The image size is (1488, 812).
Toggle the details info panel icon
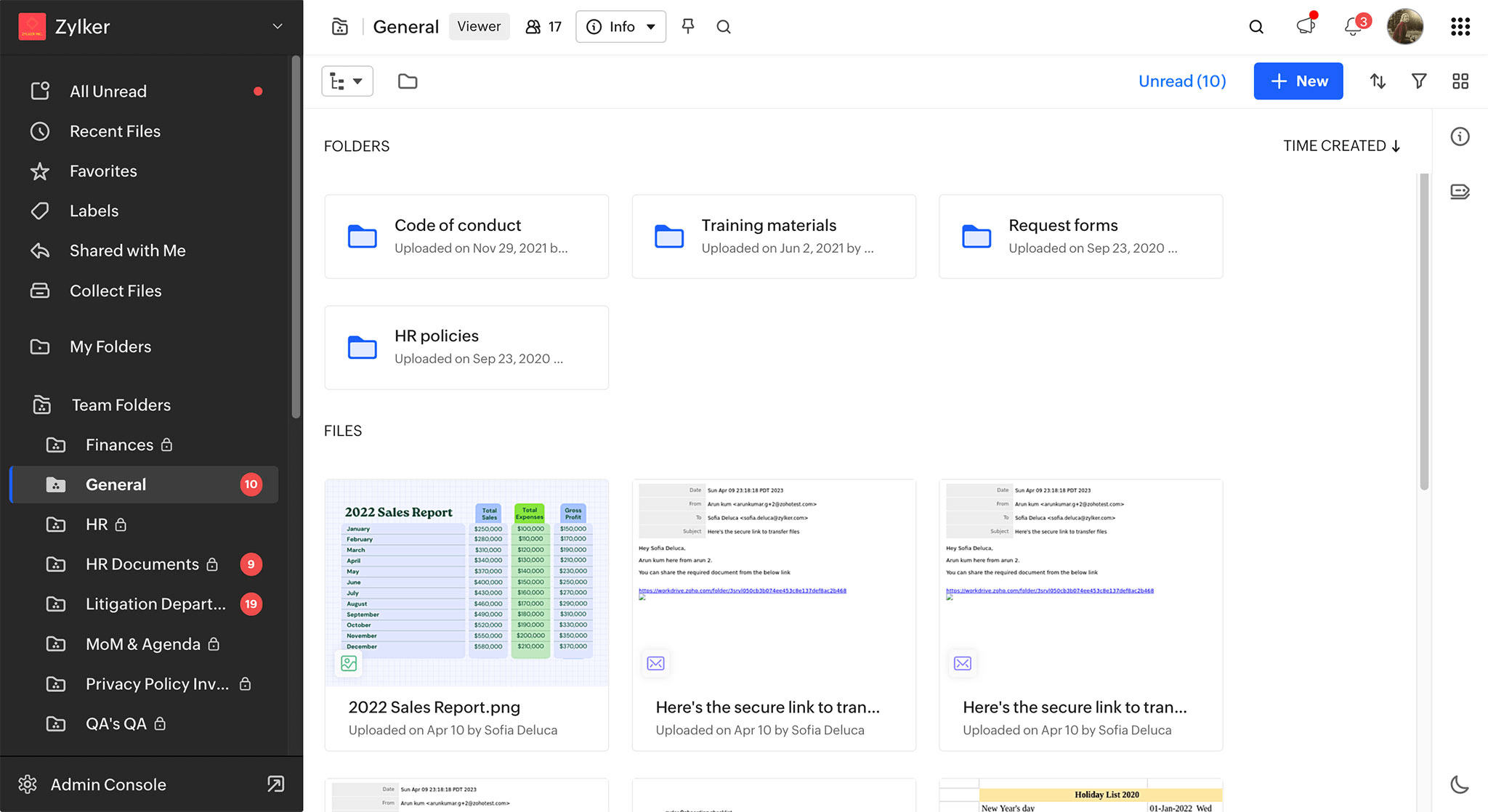(1459, 137)
